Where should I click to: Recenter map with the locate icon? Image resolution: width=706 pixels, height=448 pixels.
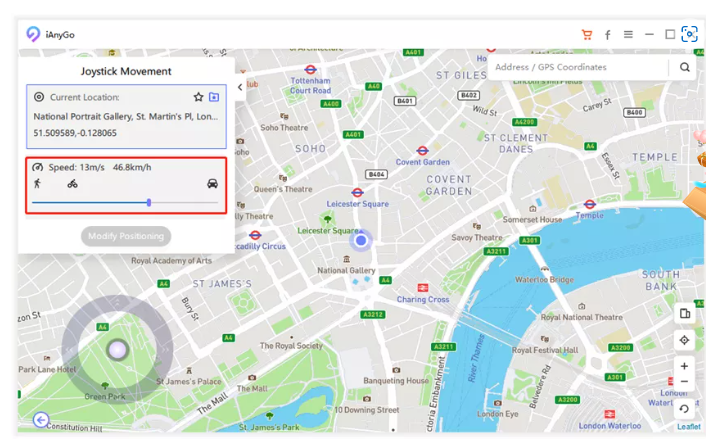tap(684, 340)
